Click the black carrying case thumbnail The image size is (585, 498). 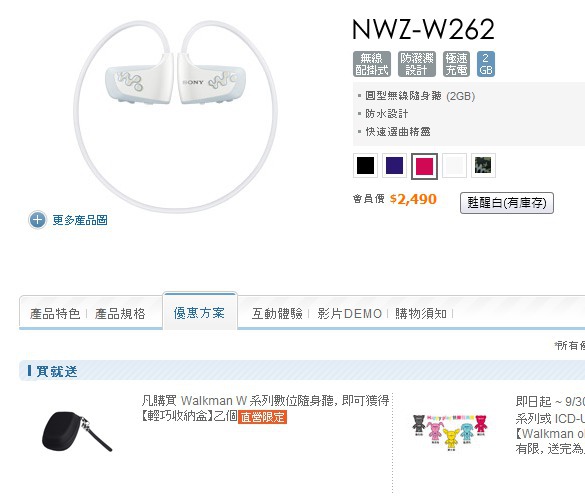click(x=76, y=431)
